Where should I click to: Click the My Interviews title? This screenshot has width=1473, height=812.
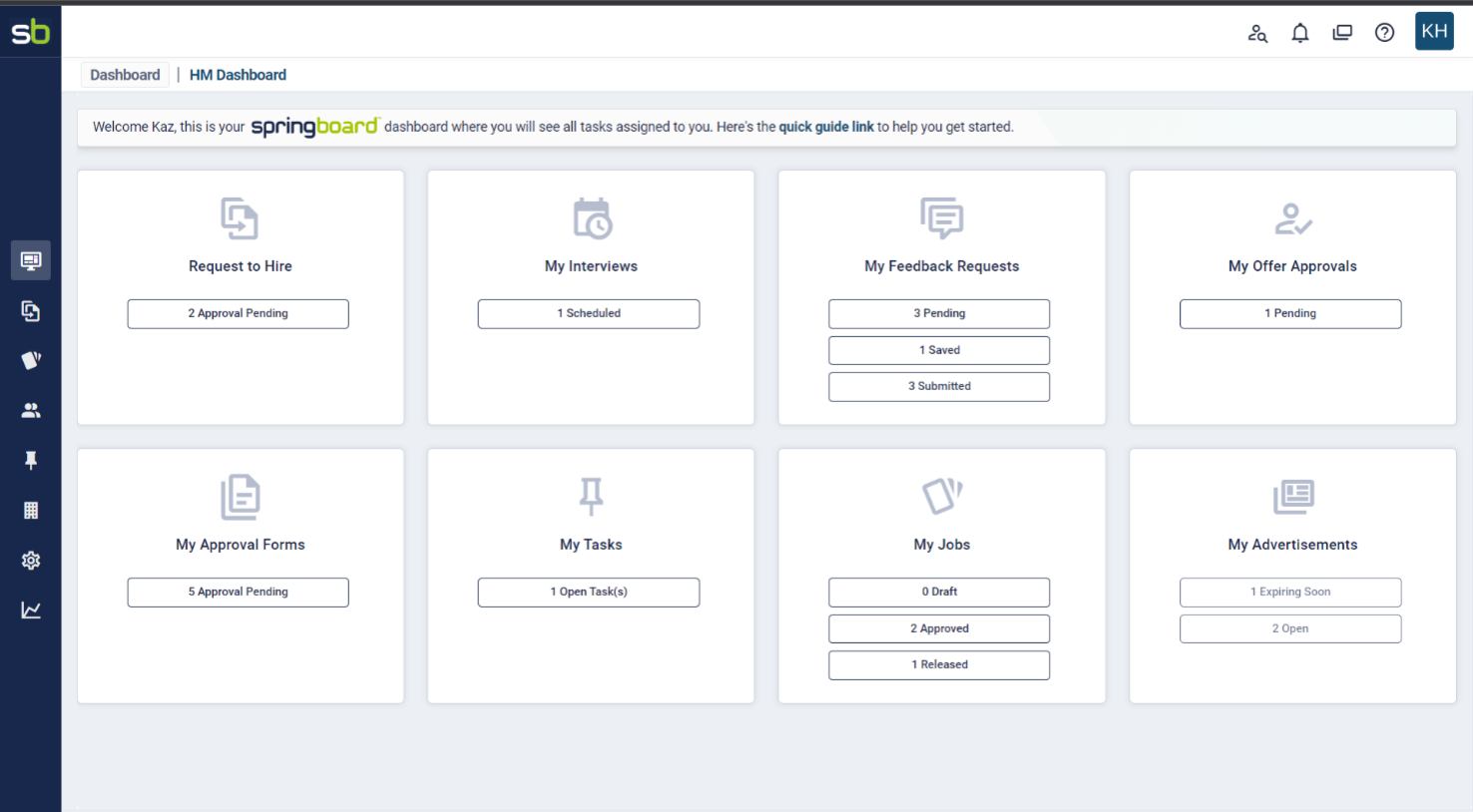click(x=591, y=266)
